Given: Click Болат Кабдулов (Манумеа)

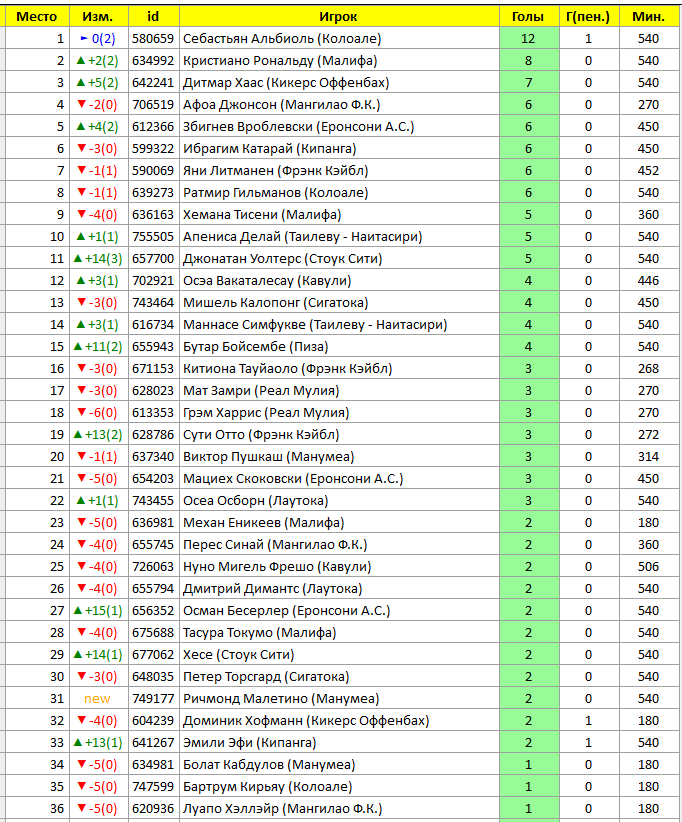Looking at the screenshot, I should click(269, 765).
